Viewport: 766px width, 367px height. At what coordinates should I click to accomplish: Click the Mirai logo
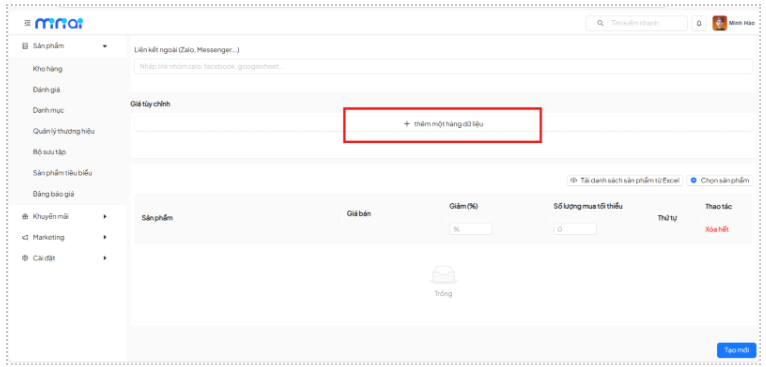point(59,23)
